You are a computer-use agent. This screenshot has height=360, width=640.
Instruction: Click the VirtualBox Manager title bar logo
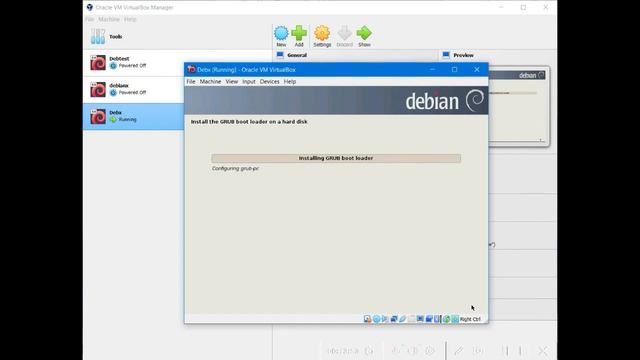click(x=90, y=7)
